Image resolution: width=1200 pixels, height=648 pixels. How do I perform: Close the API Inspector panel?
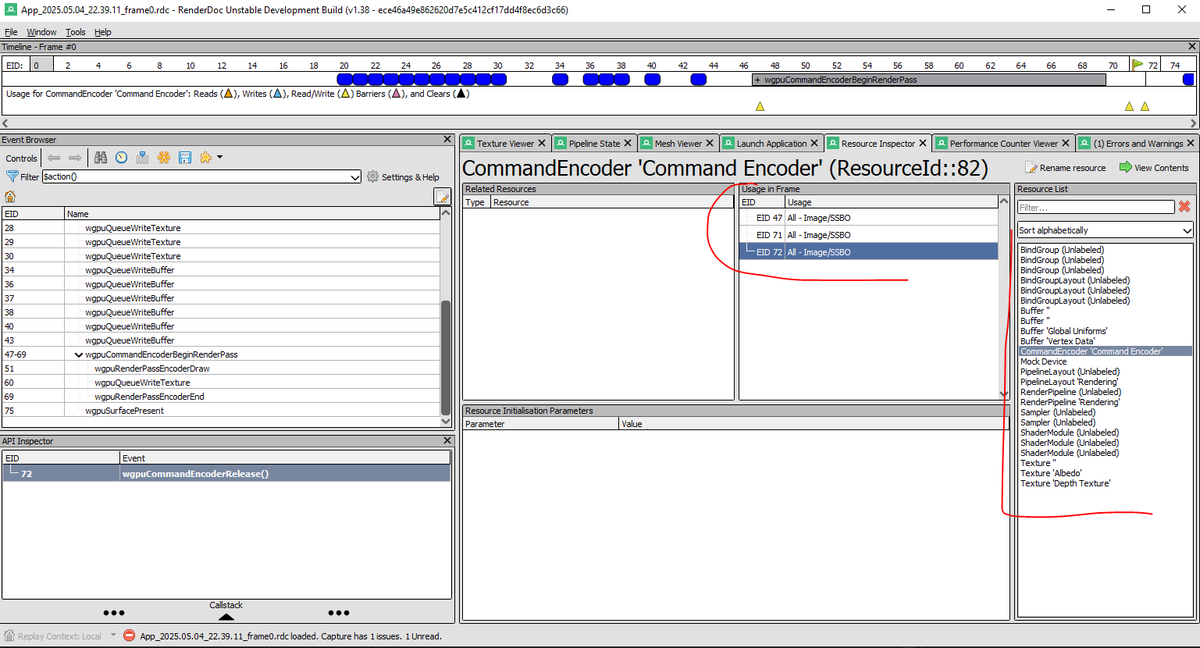pyautogui.click(x=447, y=440)
